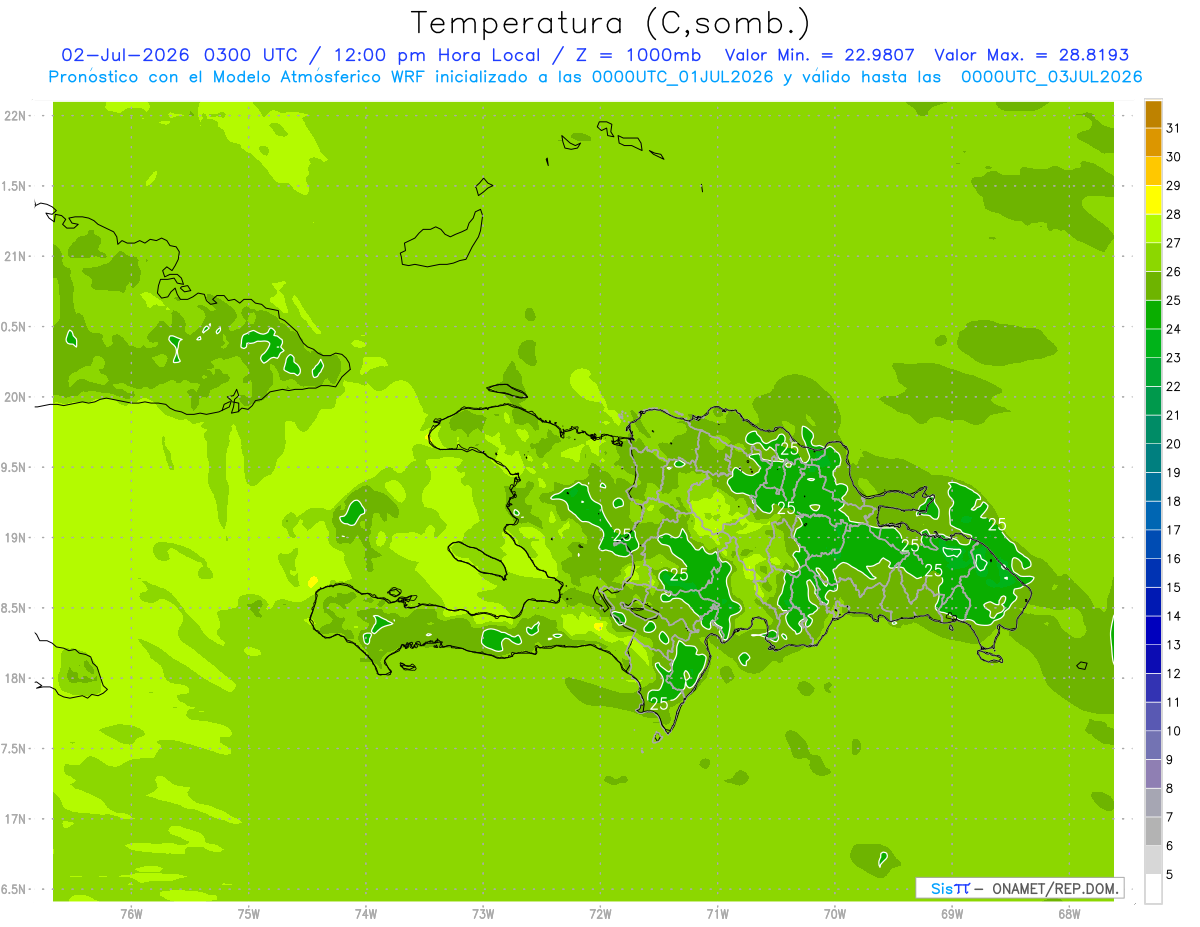
Task: Click the 'Valor Min. = 22.9807' value
Action: (820, 55)
